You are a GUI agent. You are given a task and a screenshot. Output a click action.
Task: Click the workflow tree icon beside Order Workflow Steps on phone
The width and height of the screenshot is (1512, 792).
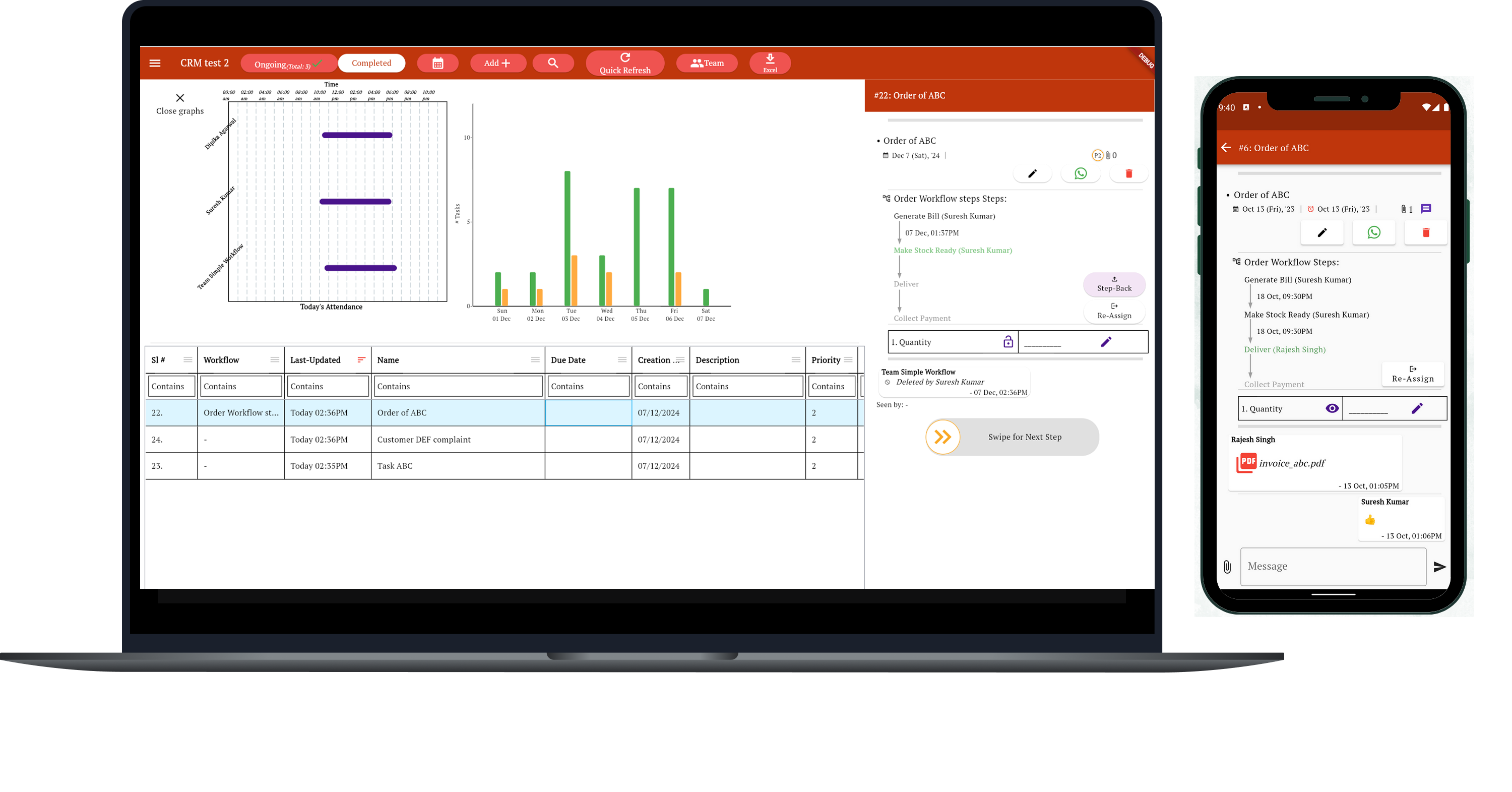tap(1236, 262)
